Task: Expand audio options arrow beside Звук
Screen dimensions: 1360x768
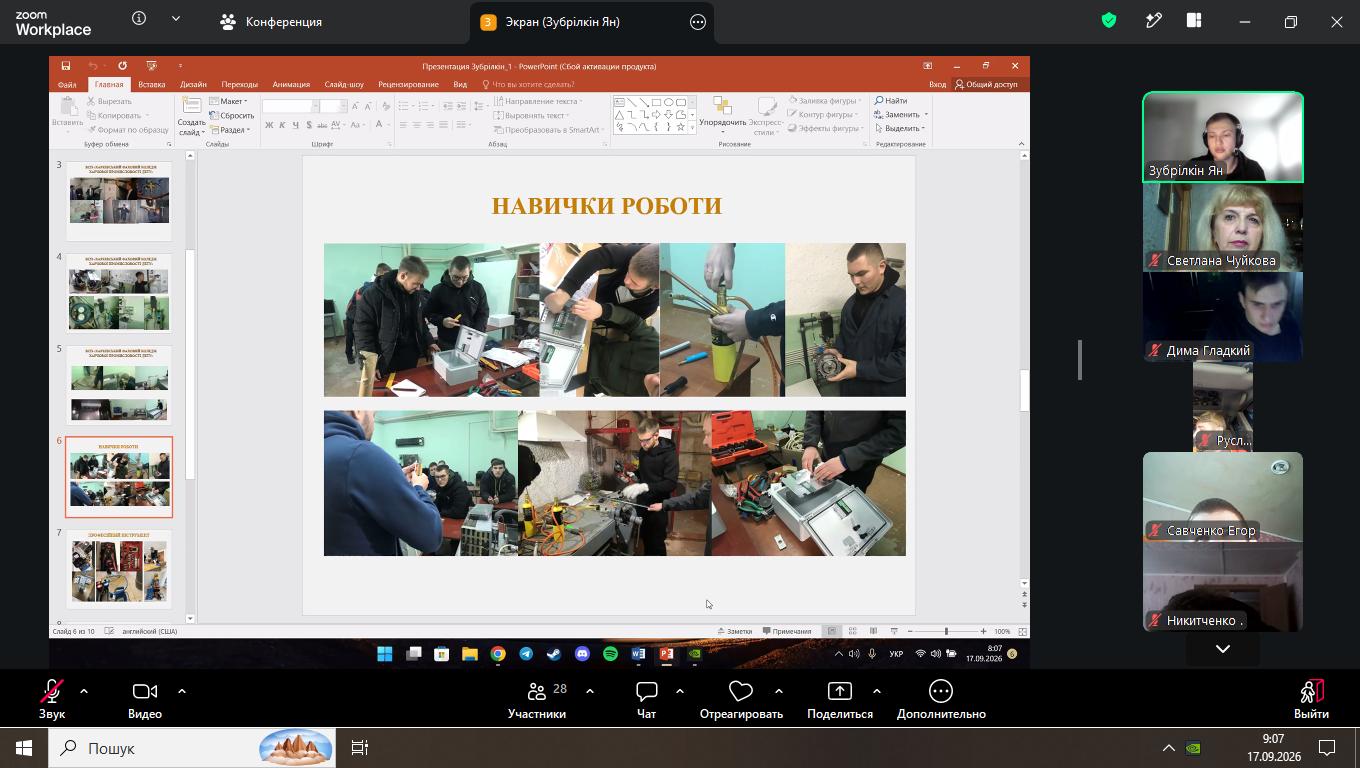Action: pos(83,691)
